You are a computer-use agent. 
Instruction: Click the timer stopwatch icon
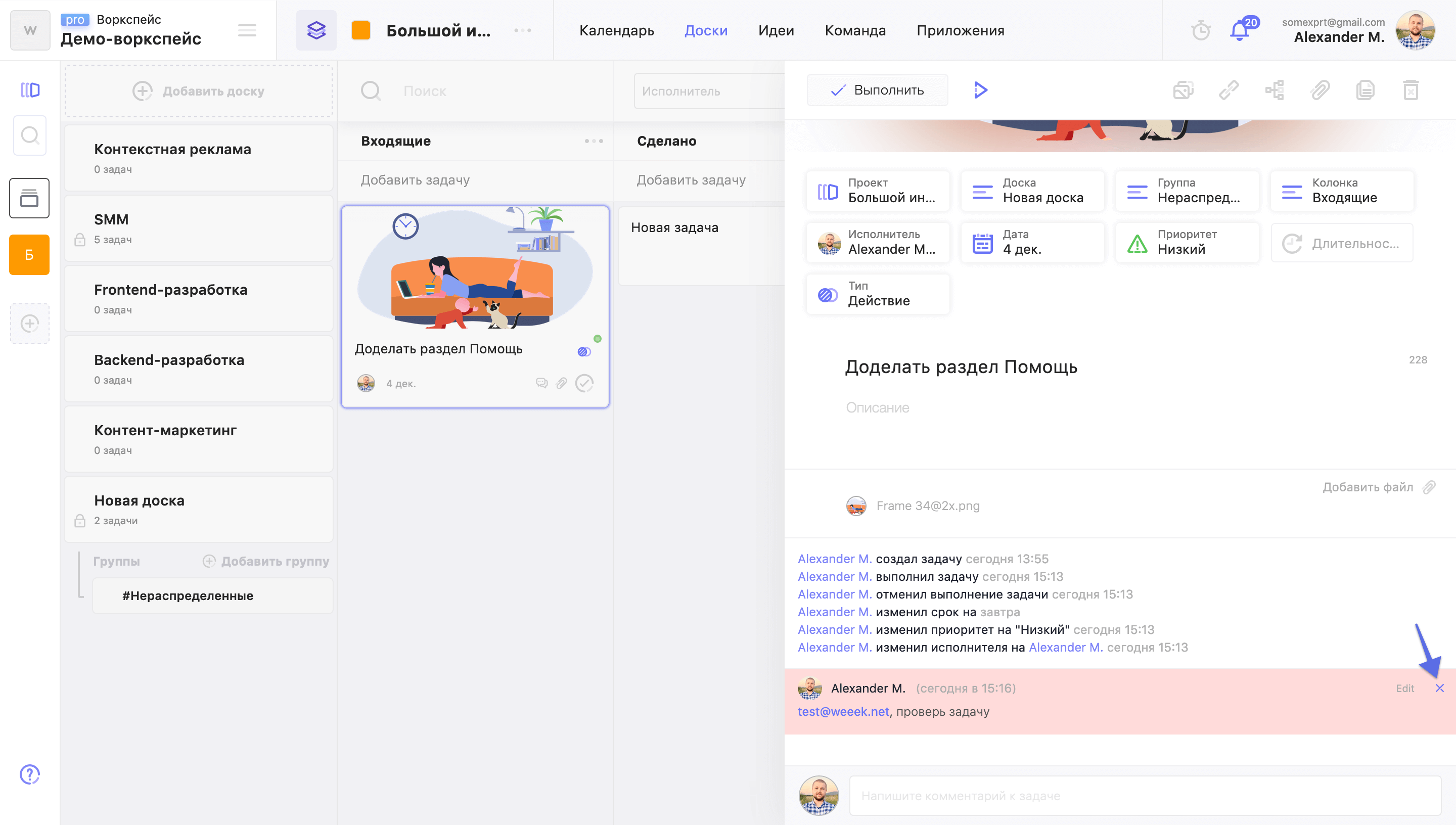click(1201, 30)
